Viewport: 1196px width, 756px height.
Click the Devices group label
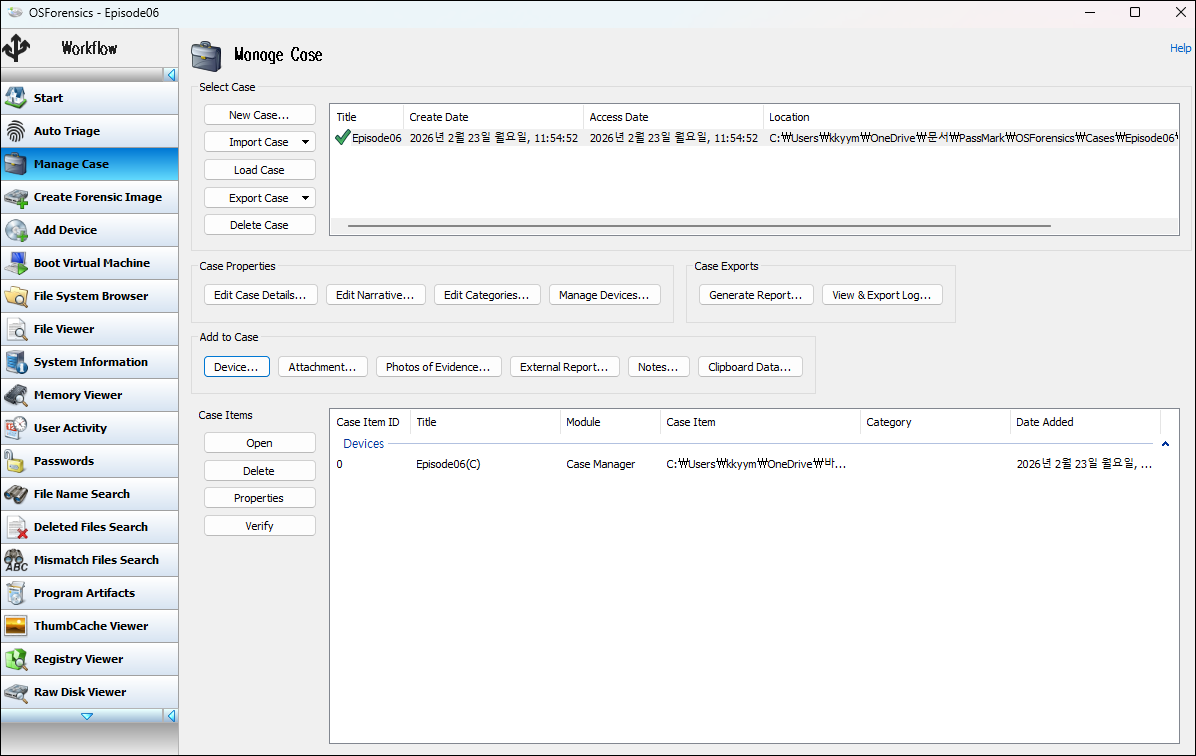coord(364,444)
